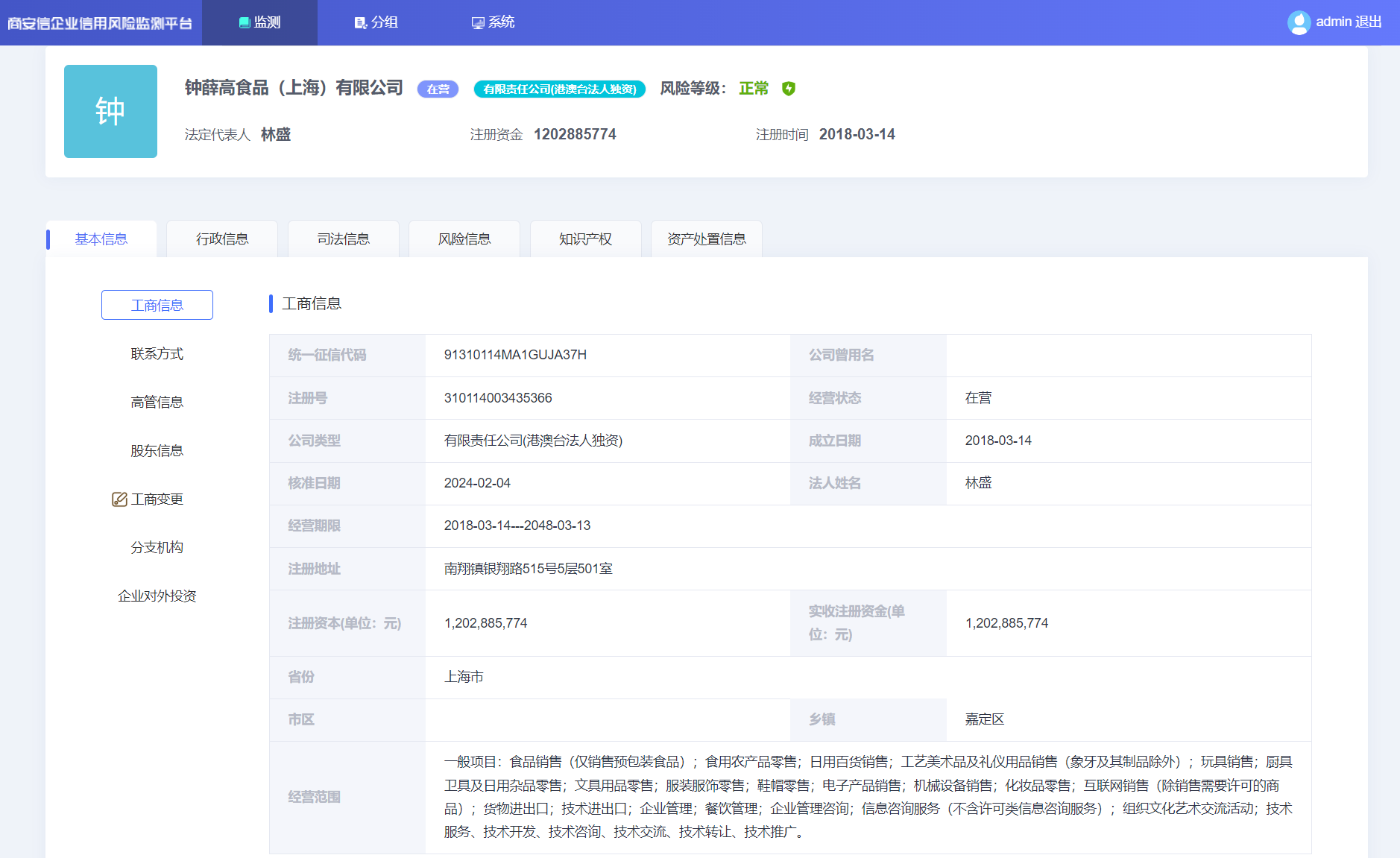Select 分支机构 in the side menu

157,548
